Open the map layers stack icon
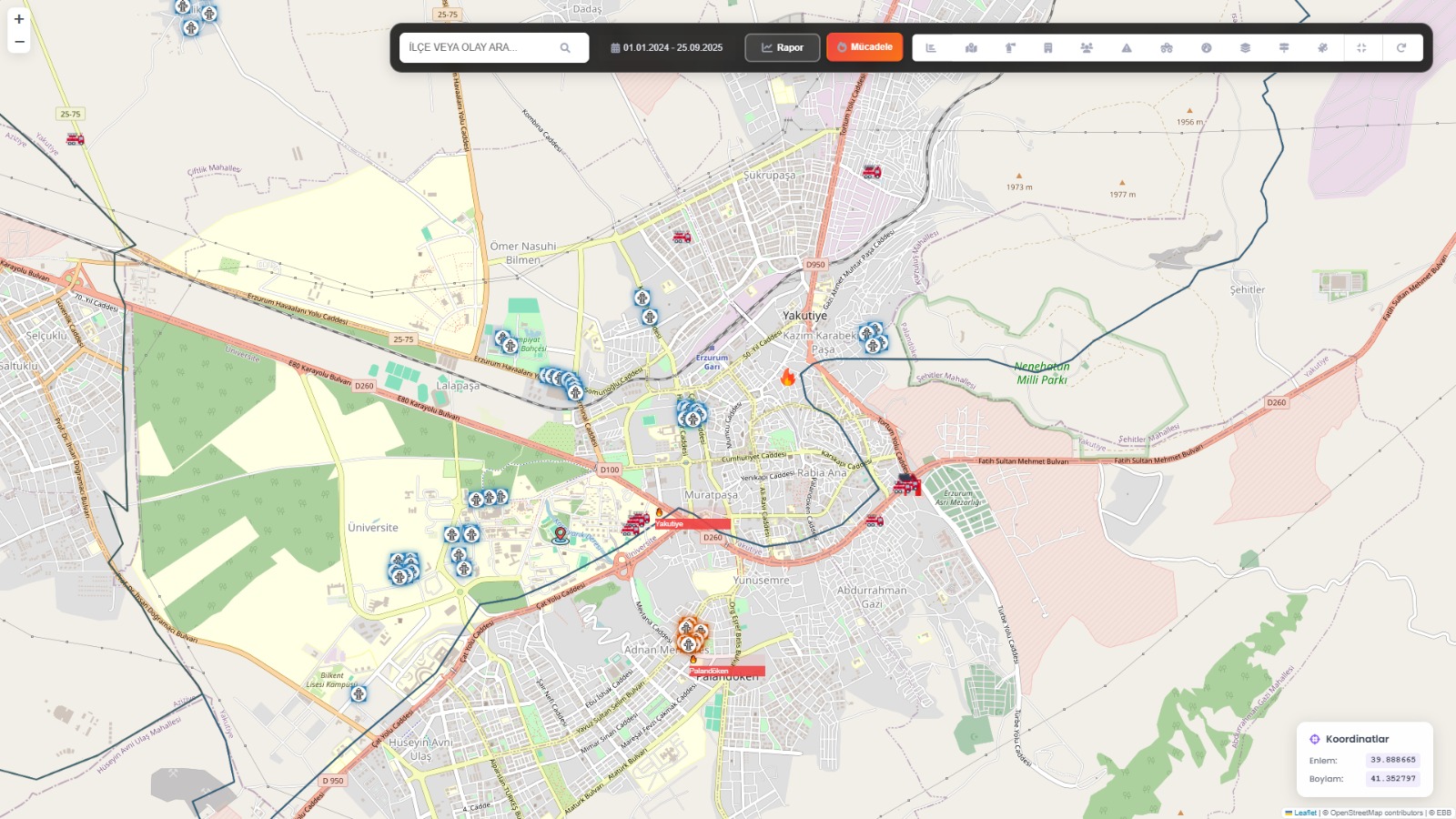 [1245, 47]
